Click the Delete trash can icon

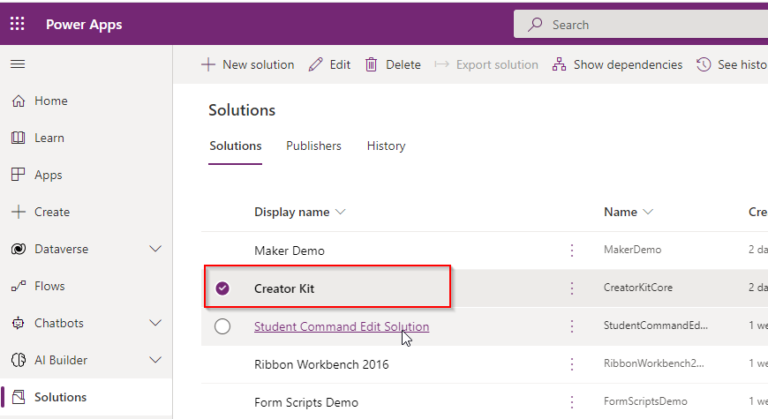371,65
